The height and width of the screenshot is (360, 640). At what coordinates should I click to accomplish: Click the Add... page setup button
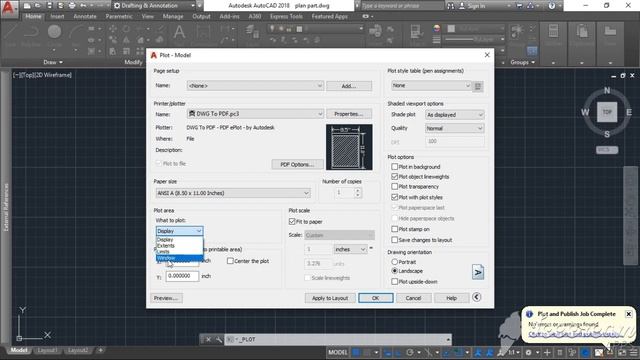point(349,86)
